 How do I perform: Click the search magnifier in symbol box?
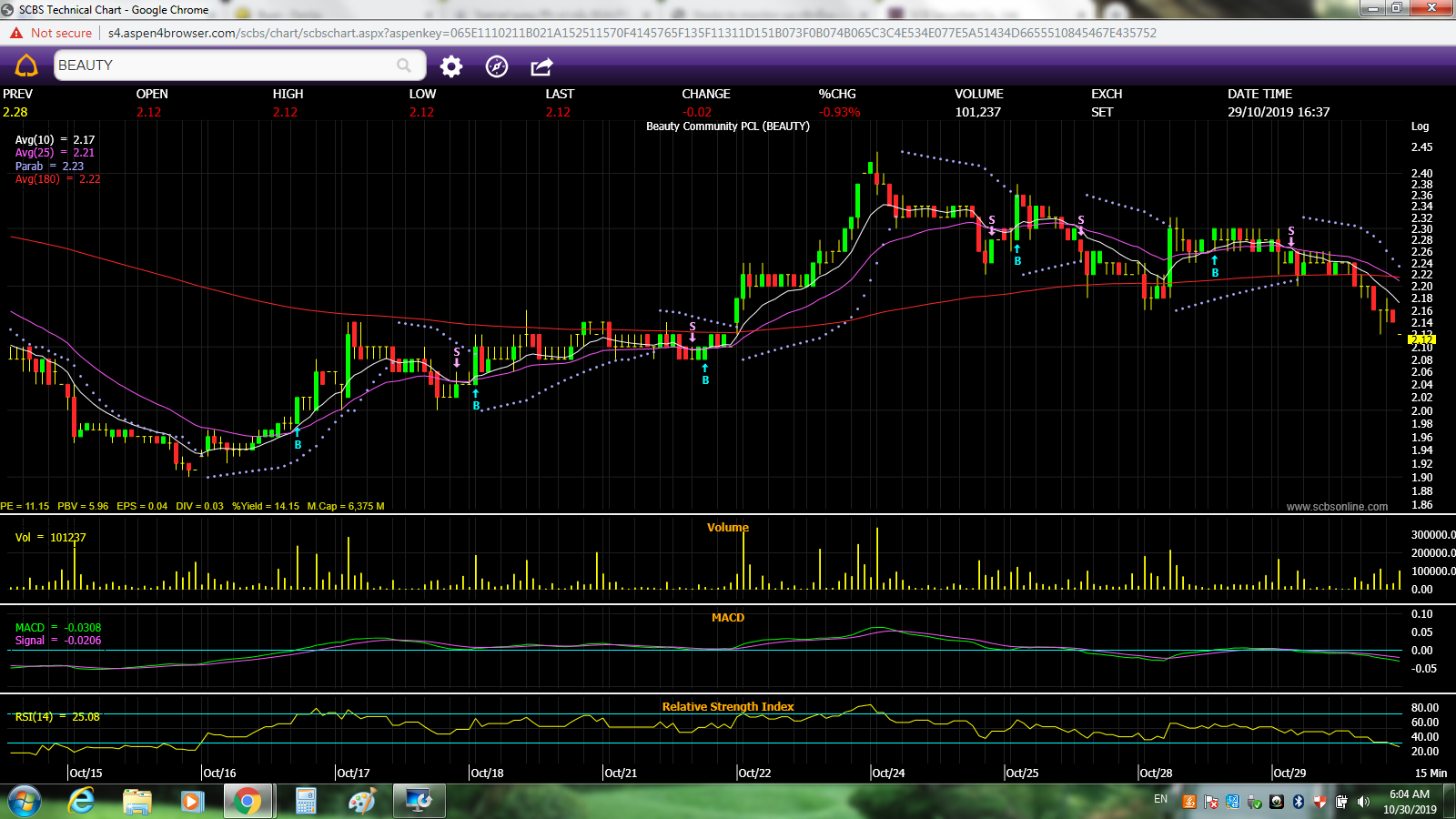click(404, 66)
